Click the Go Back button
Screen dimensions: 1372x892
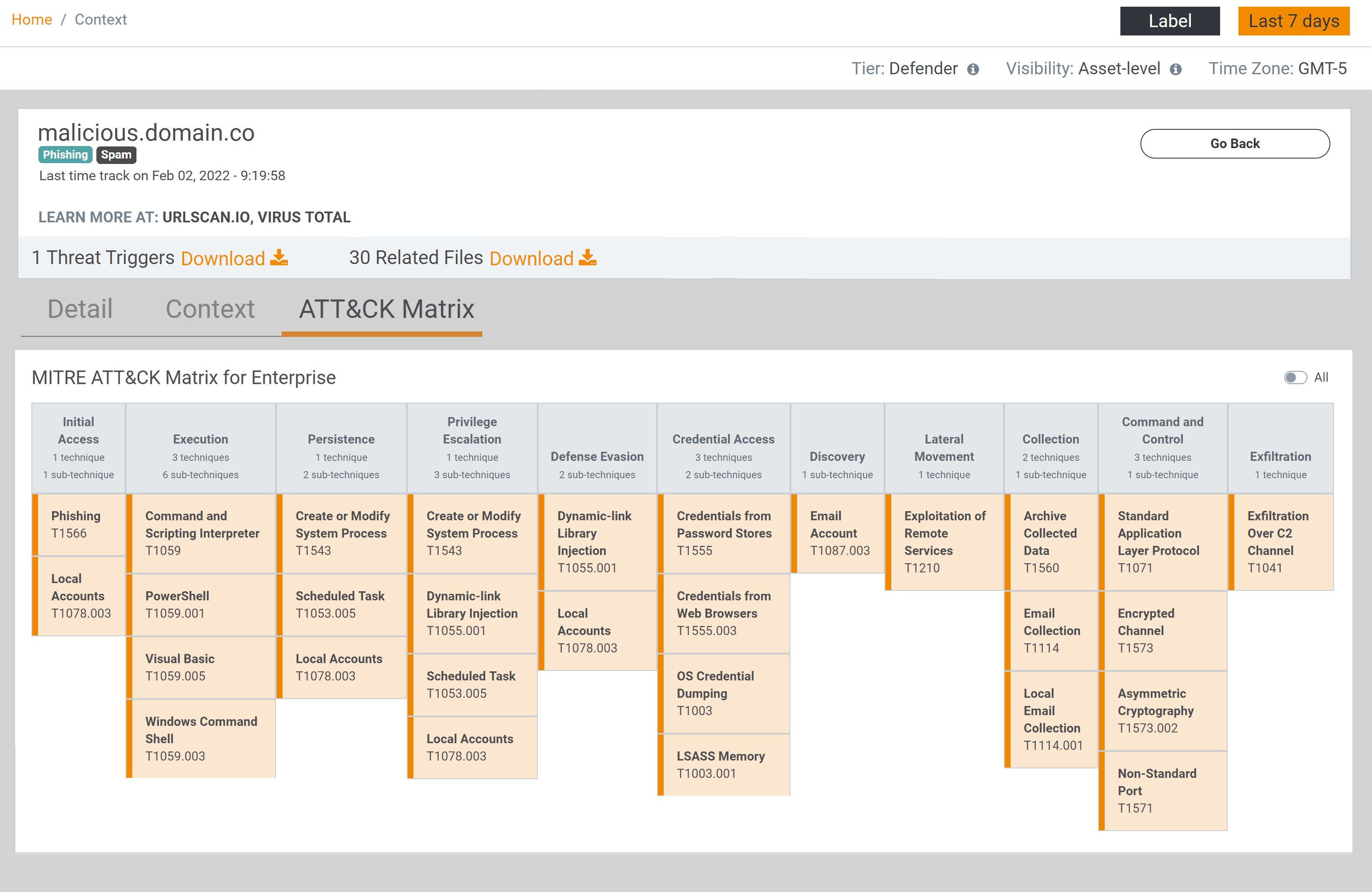(x=1234, y=144)
